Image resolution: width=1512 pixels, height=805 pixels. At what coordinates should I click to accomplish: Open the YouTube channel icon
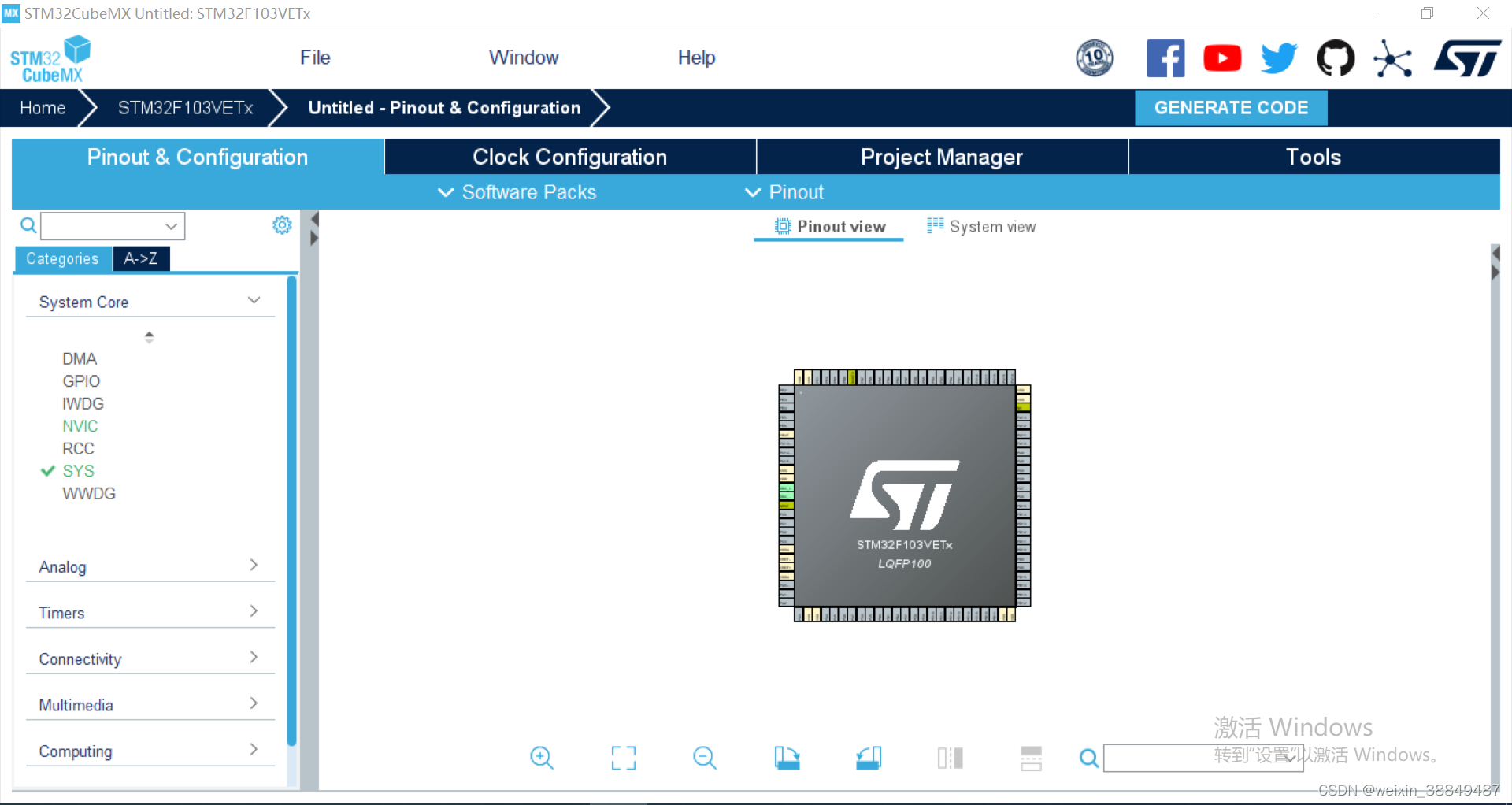click(x=1221, y=57)
